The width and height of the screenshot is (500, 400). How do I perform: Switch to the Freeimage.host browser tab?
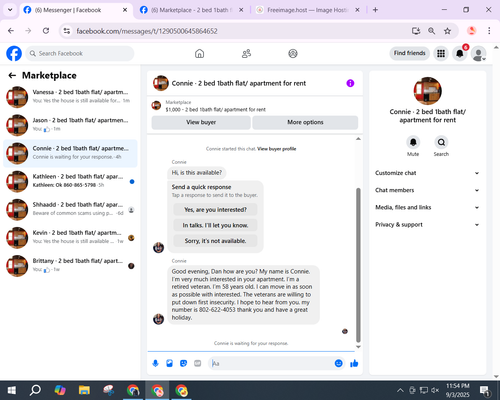point(307,10)
